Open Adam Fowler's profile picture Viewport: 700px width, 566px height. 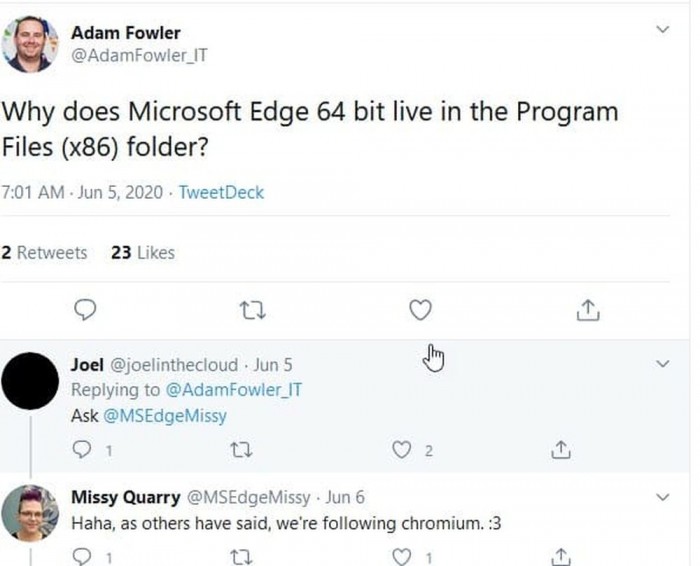[x=30, y=44]
